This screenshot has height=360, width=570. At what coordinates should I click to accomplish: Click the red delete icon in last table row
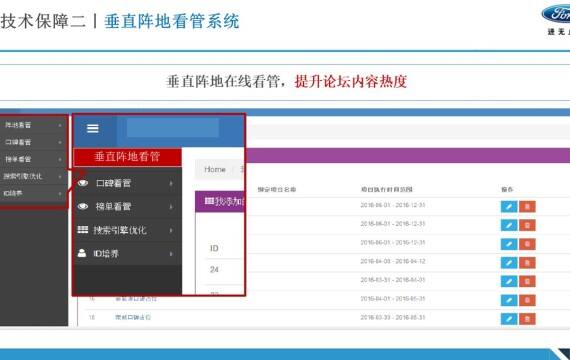point(527,319)
